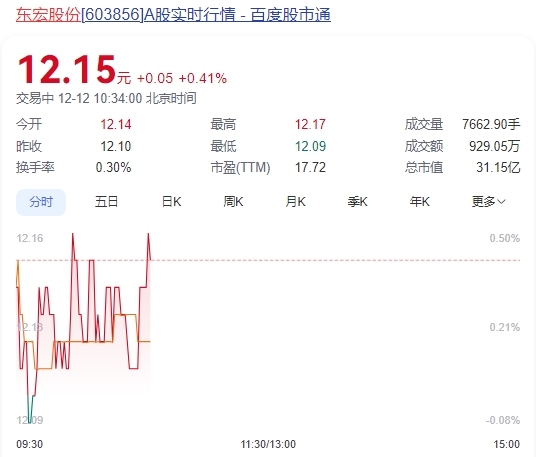Click the 15:00 time axis label
The image size is (536, 457).
pos(507,444)
